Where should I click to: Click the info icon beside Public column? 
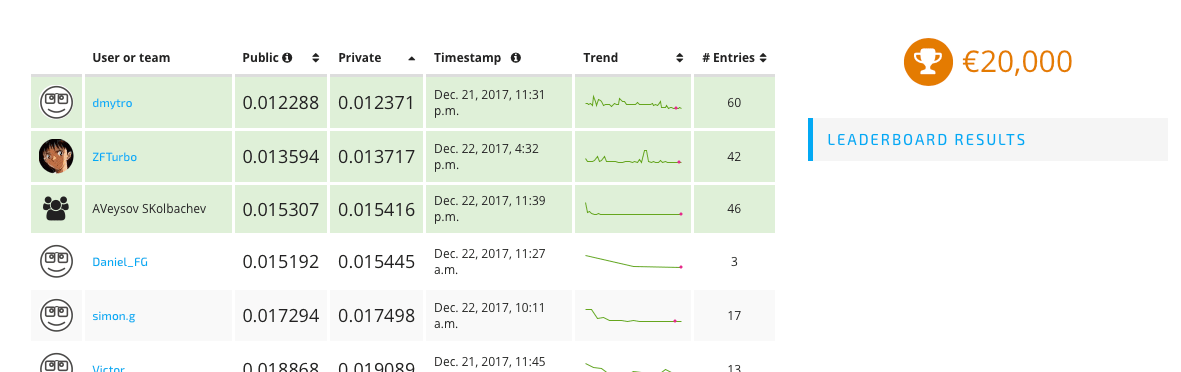coord(287,58)
